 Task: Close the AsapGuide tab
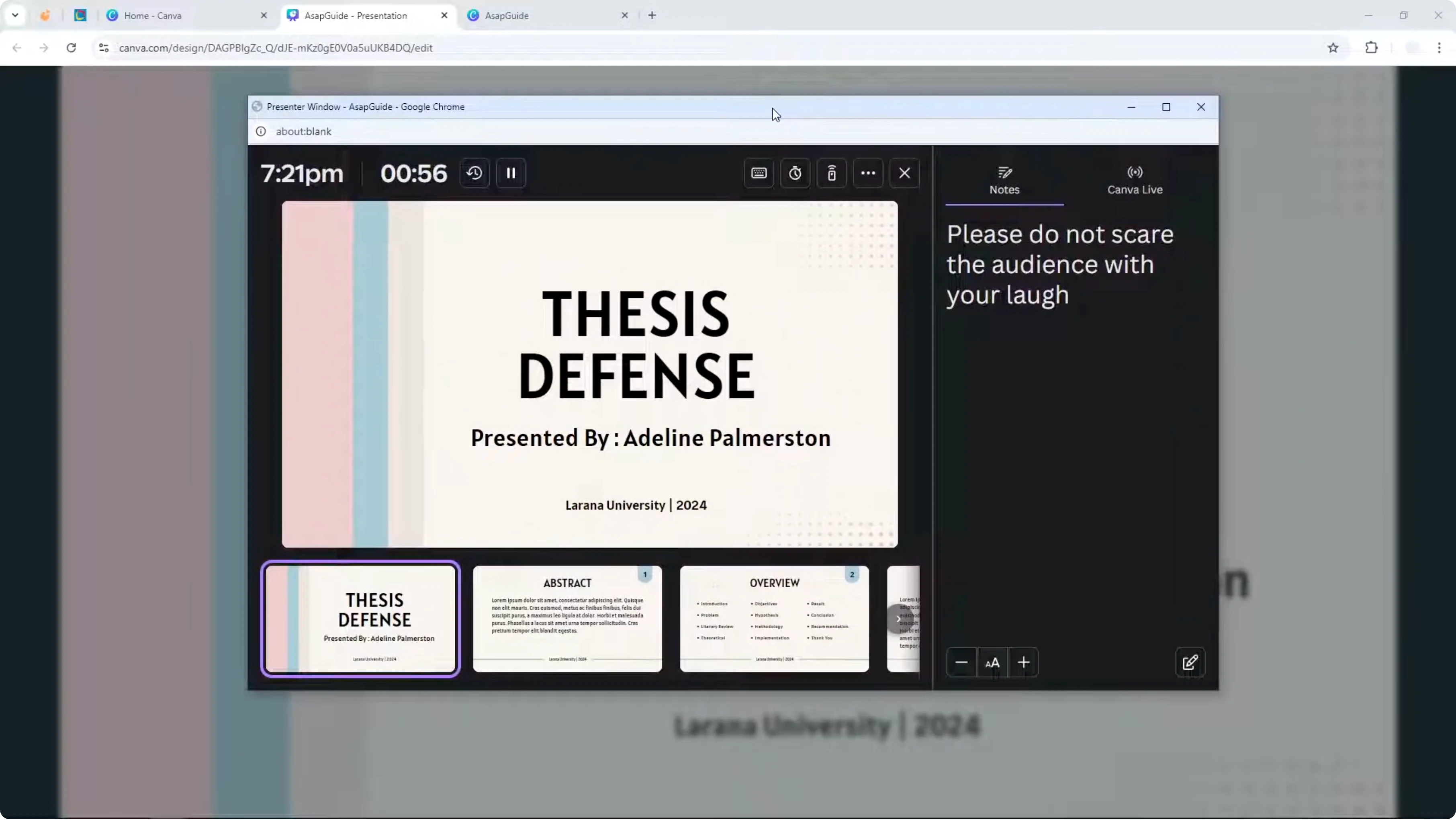(625, 16)
